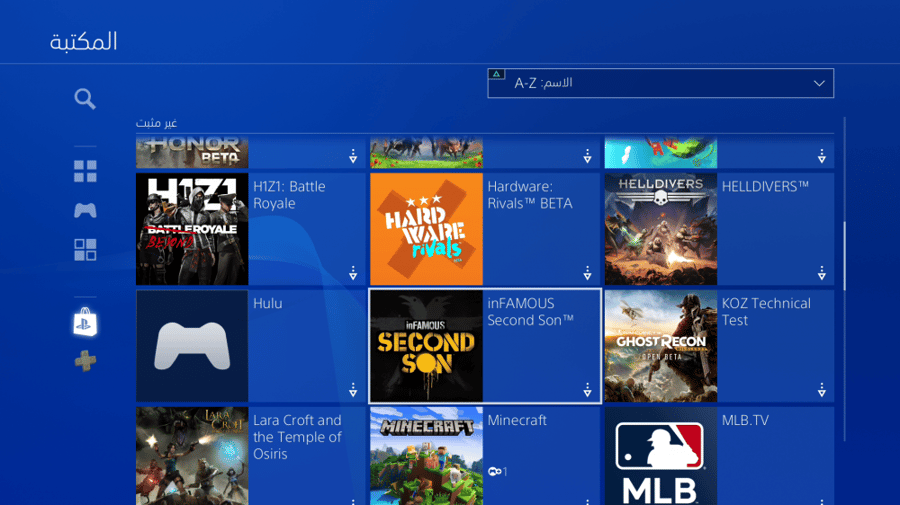Image resolution: width=900 pixels, height=505 pixels.
Task: Select the H1Z1 Battle Royale cover art
Action: point(192,229)
